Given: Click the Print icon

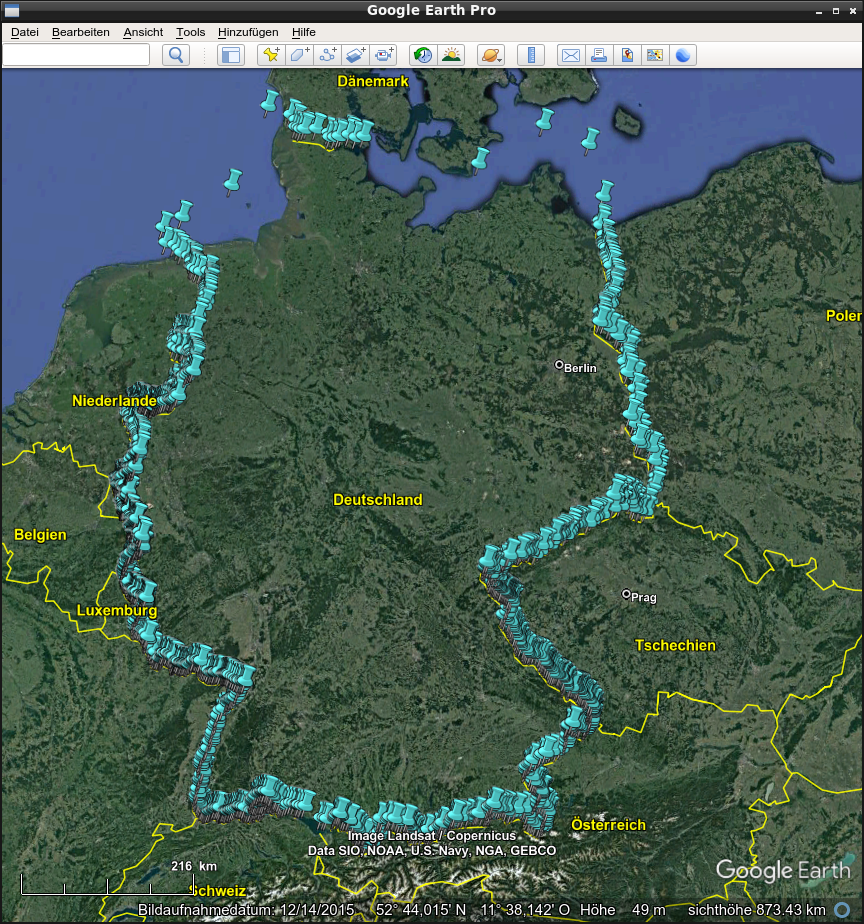Looking at the screenshot, I should (599, 55).
